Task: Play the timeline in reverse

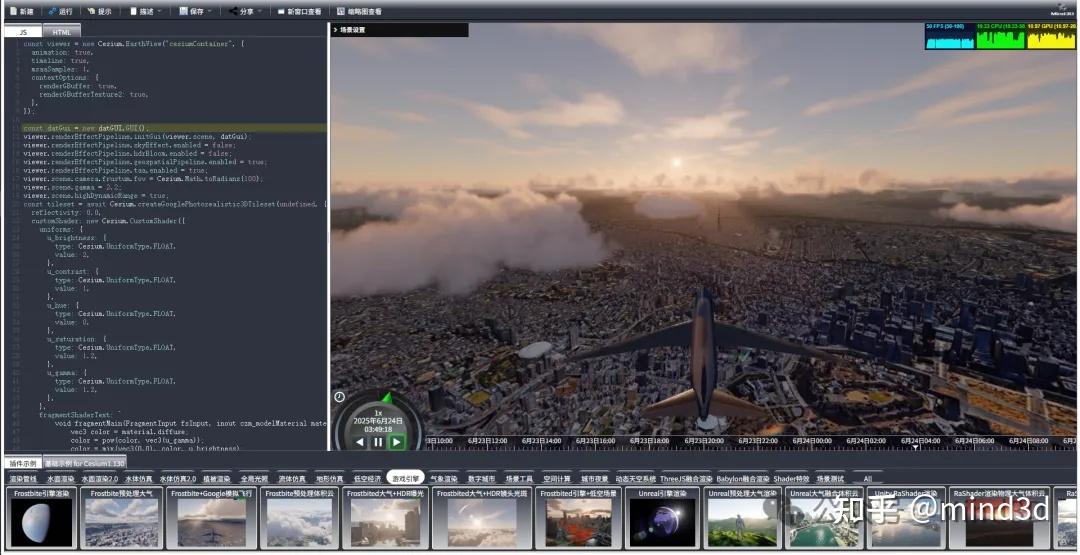Action: [359, 441]
